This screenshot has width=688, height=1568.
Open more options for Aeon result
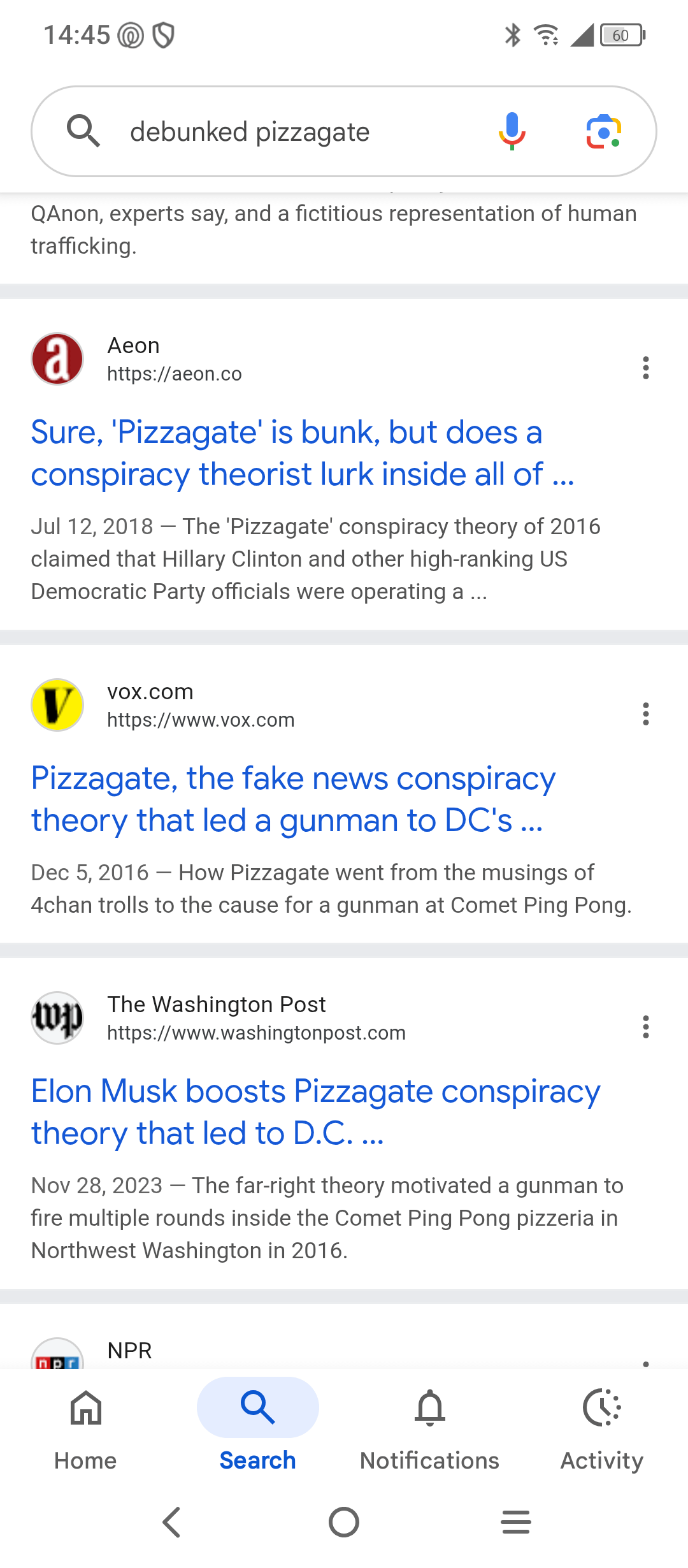[645, 368]
